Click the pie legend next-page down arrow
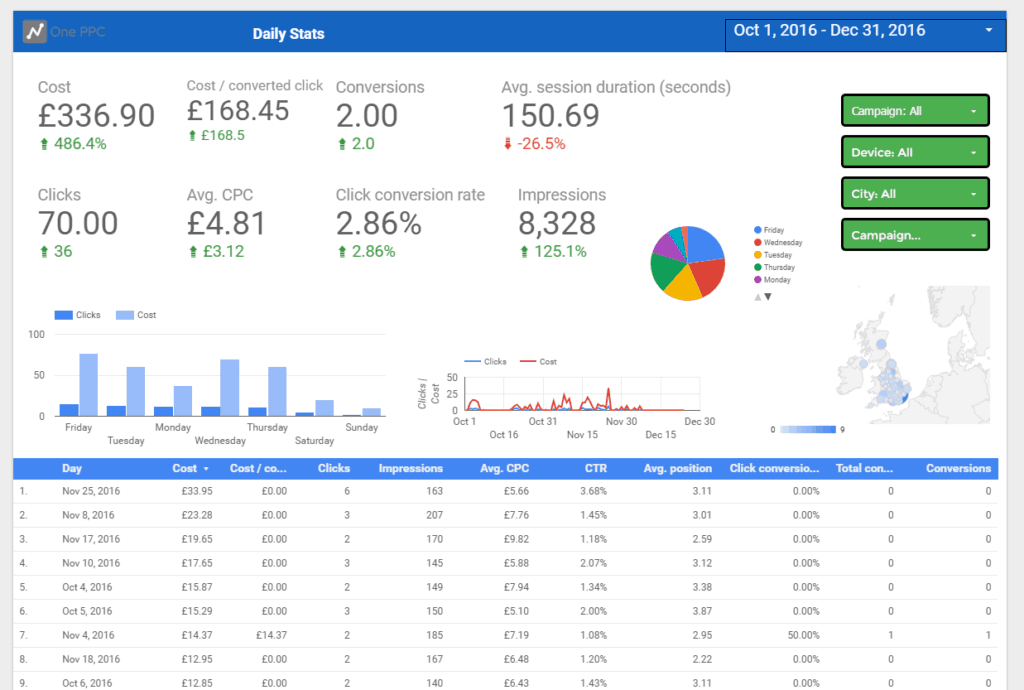This screenshot has height=690, width=1024. click(768, 297)
